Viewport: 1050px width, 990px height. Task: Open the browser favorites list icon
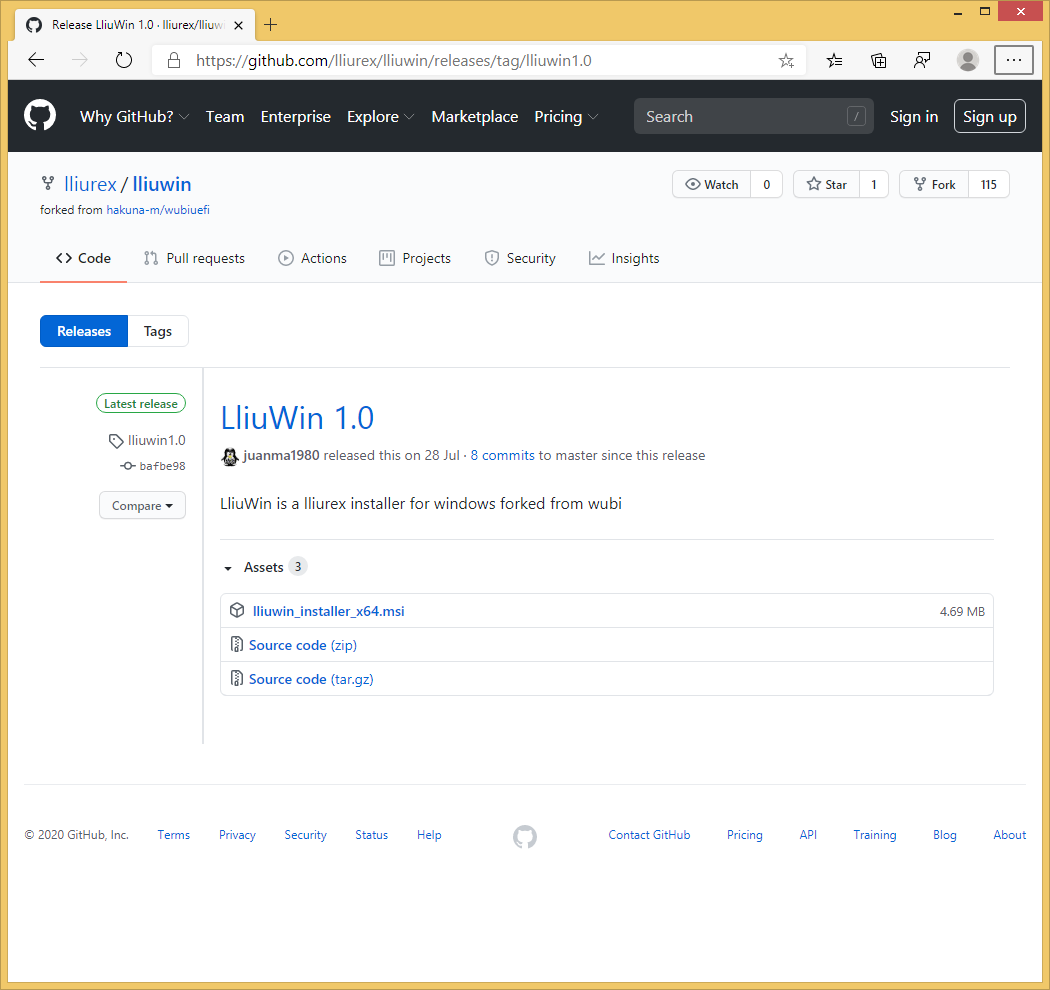834,60
